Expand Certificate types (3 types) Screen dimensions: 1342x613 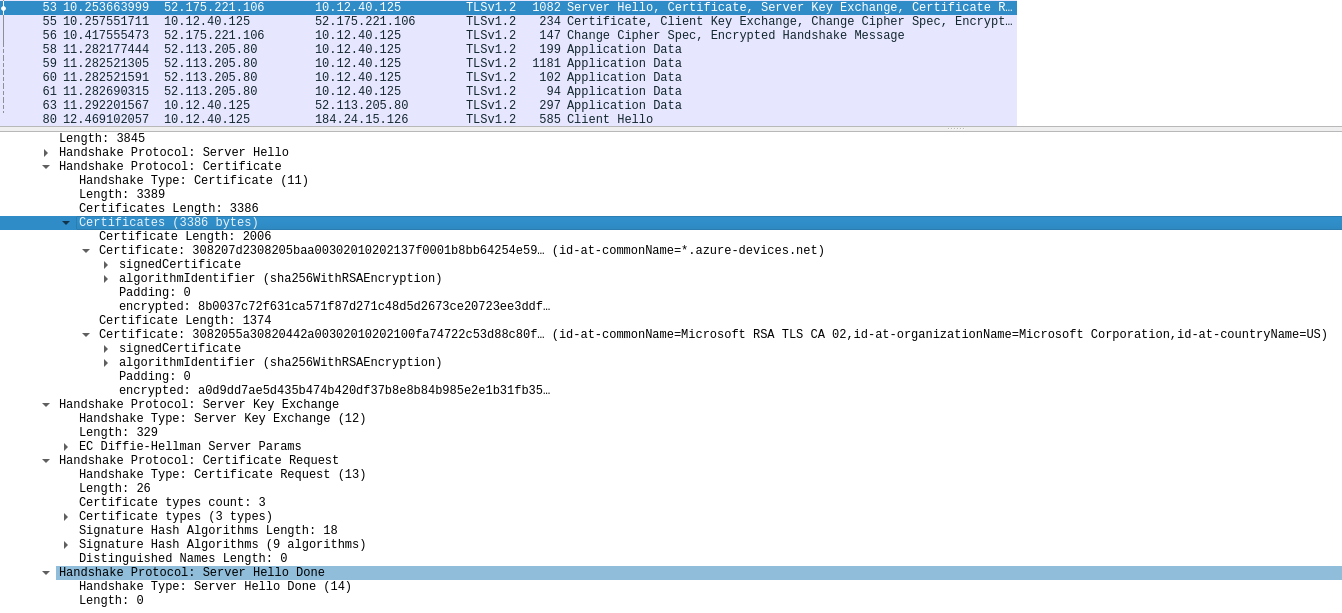click(x=66, y=517)
